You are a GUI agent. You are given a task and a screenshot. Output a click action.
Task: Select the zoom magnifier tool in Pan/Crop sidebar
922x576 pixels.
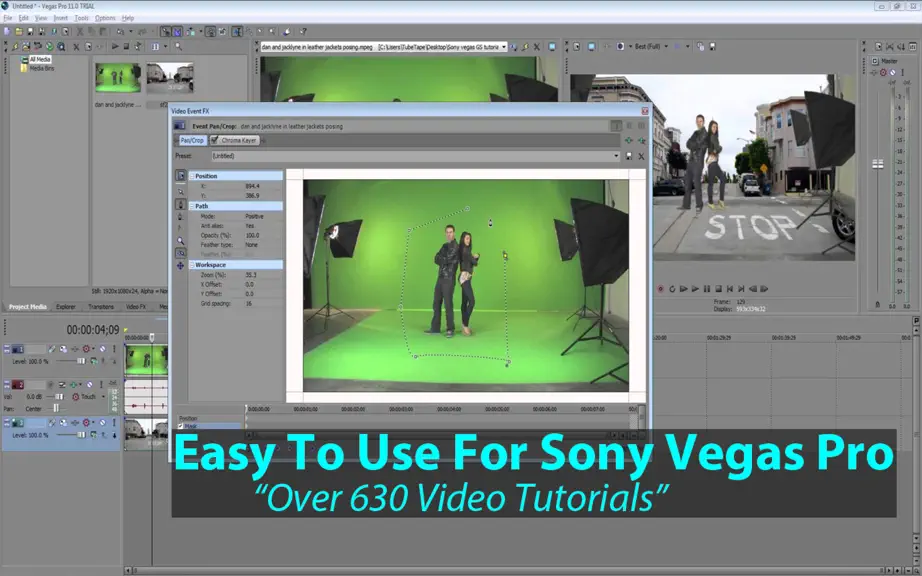(x=181, y=241)
